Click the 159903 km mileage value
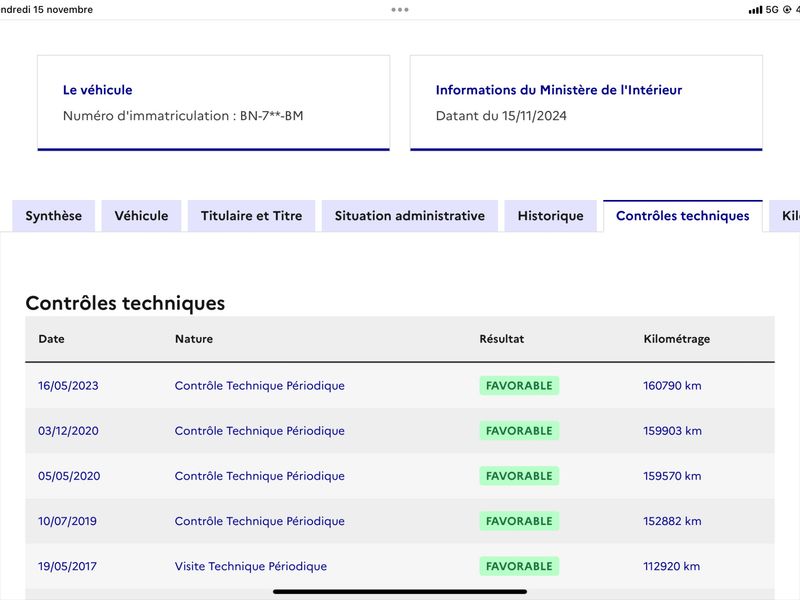This screenshot has width=800, height=600. [x=672, y=431]
